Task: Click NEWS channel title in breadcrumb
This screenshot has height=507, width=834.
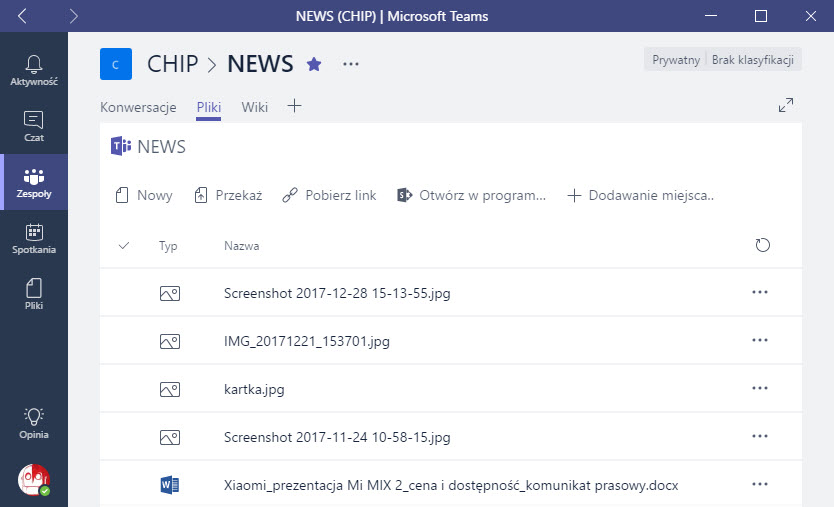Action: click(260, 64)
